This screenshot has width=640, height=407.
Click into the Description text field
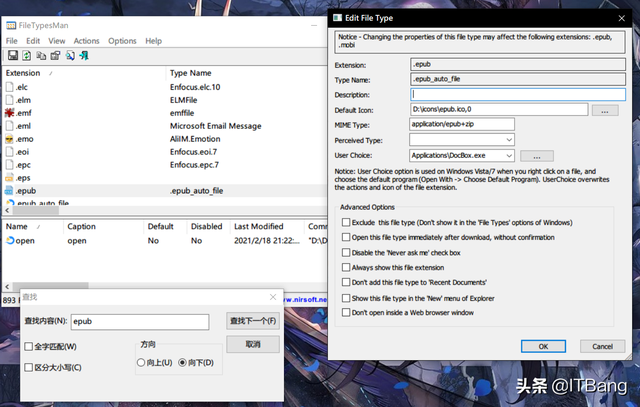tap(517, 94)
